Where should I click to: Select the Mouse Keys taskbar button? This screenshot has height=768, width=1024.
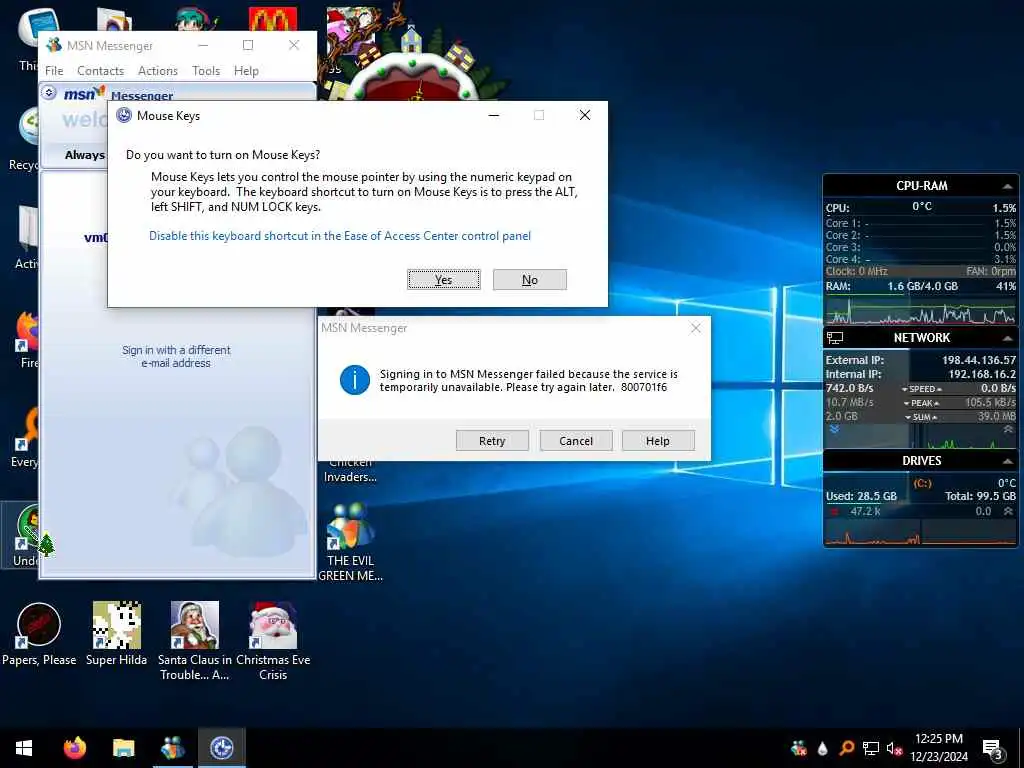[x=222, y=748]
